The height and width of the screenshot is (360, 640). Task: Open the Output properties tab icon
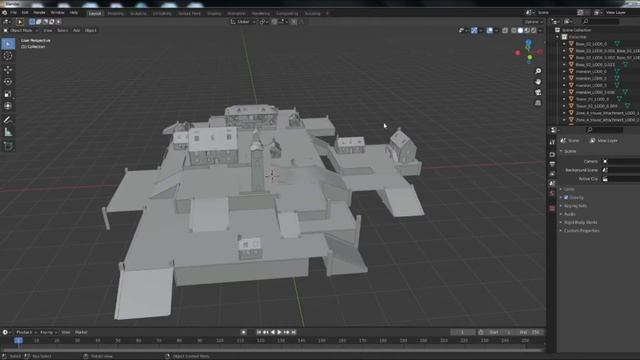(552, 164)
